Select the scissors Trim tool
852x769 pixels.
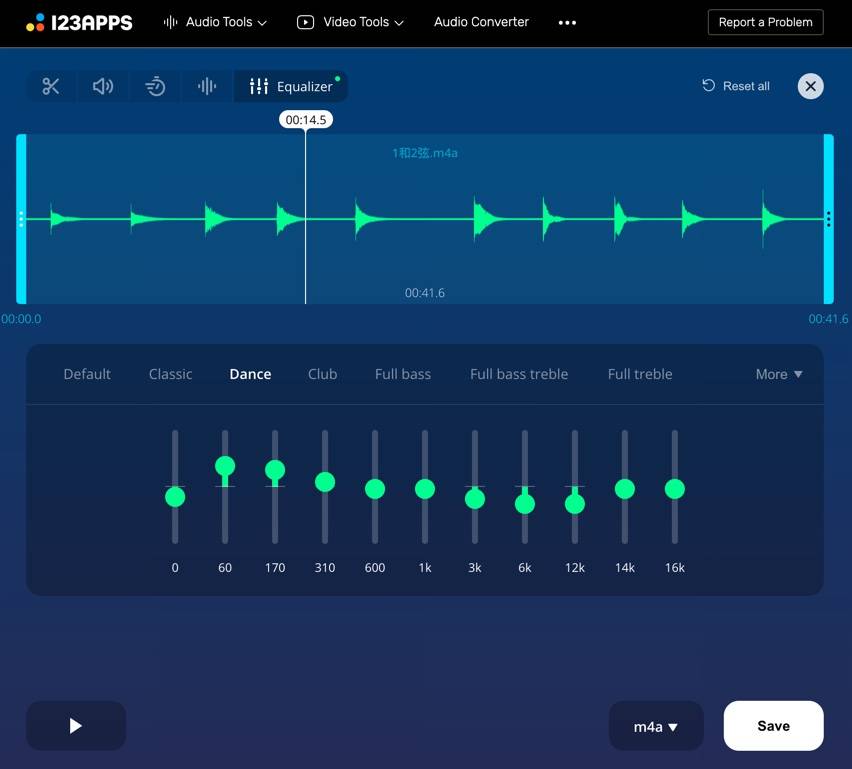pyautogui.click(x=51, y=86)
